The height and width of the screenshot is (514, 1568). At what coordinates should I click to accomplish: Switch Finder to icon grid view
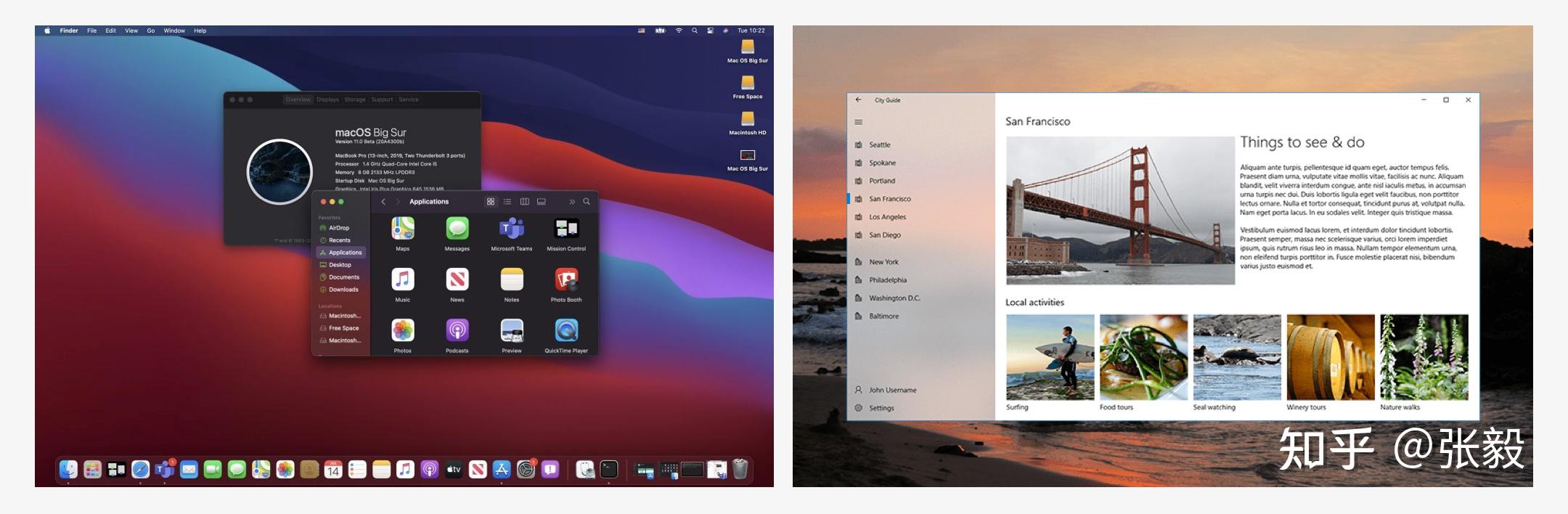point(491,202)
